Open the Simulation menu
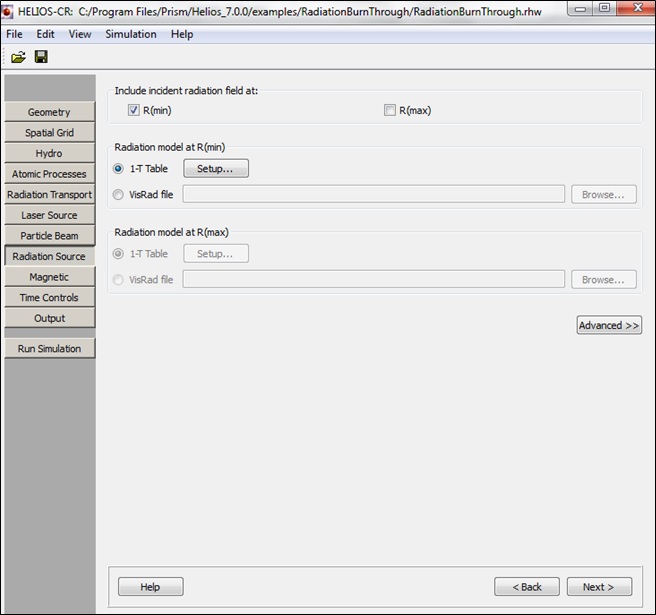656x615 pixels. (131, 34)
